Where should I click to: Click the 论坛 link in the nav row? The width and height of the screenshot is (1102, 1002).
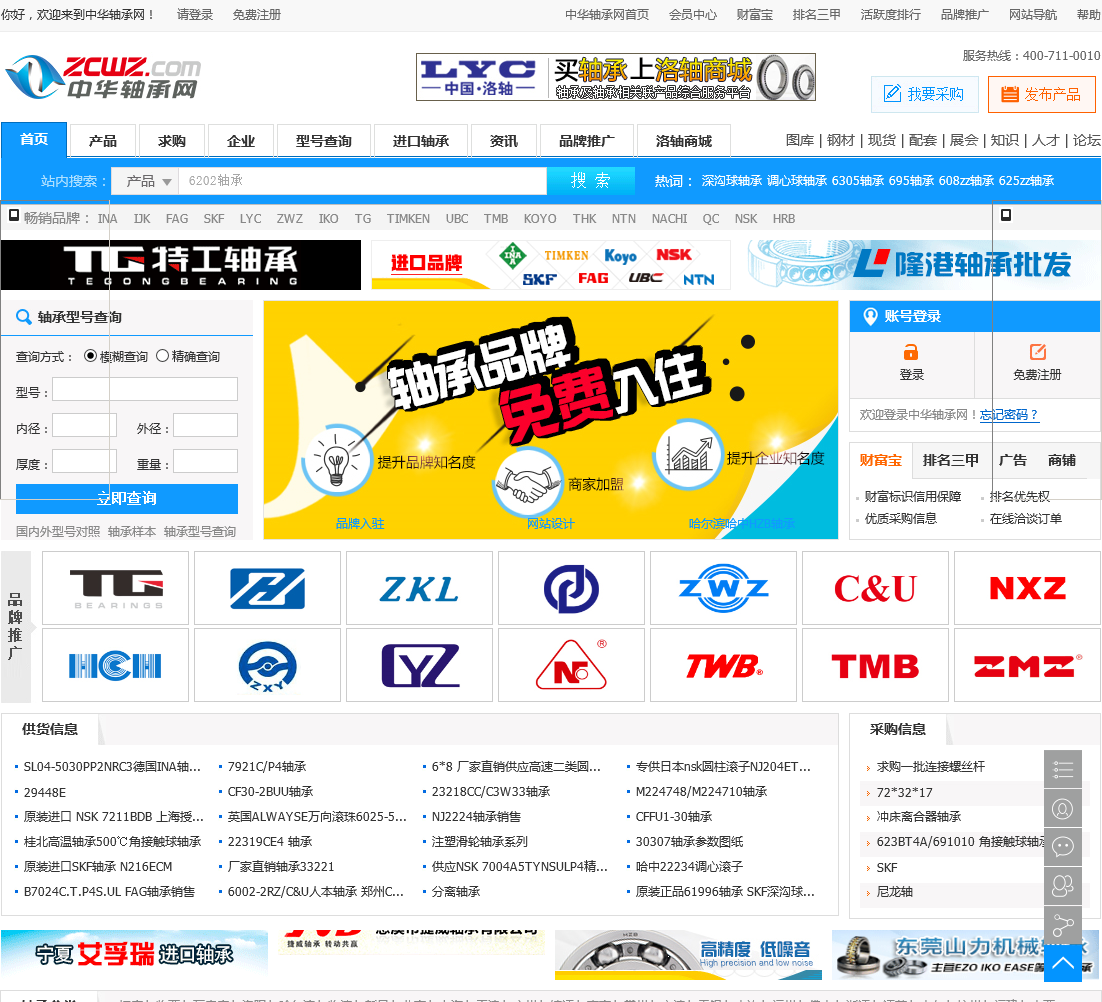tap(1087, 141)
